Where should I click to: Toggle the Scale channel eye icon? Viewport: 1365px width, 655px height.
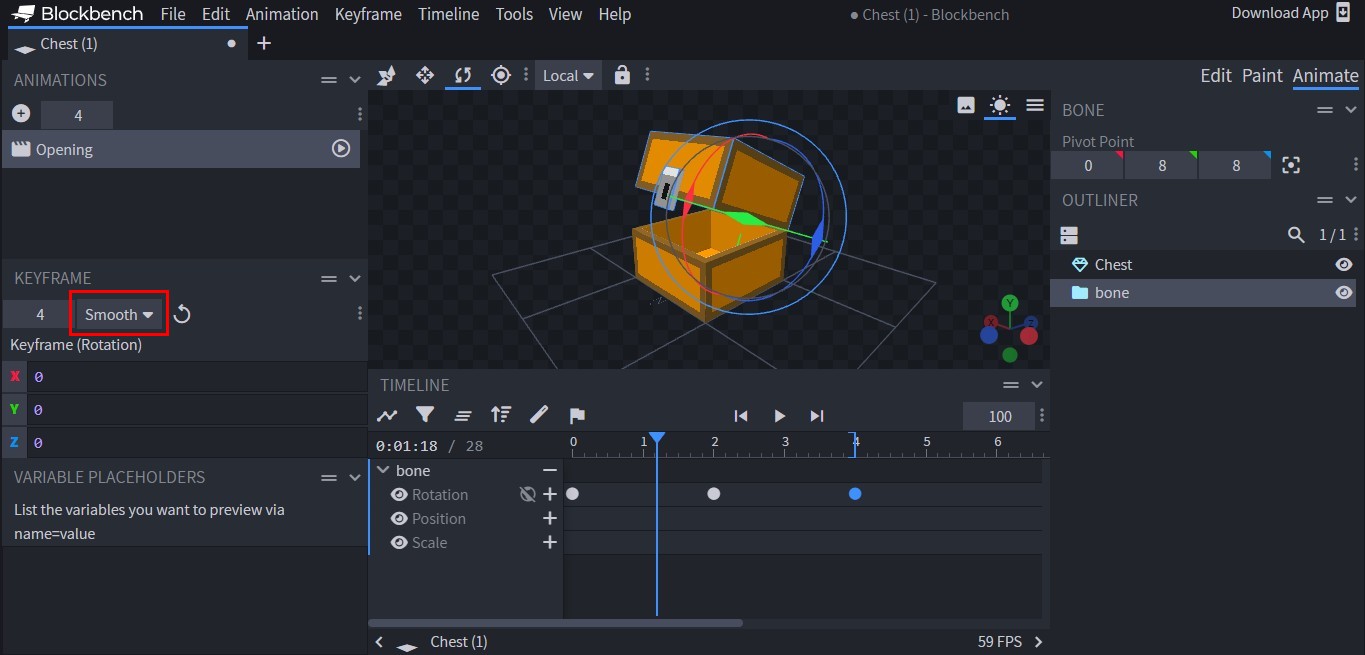point(399,543)
